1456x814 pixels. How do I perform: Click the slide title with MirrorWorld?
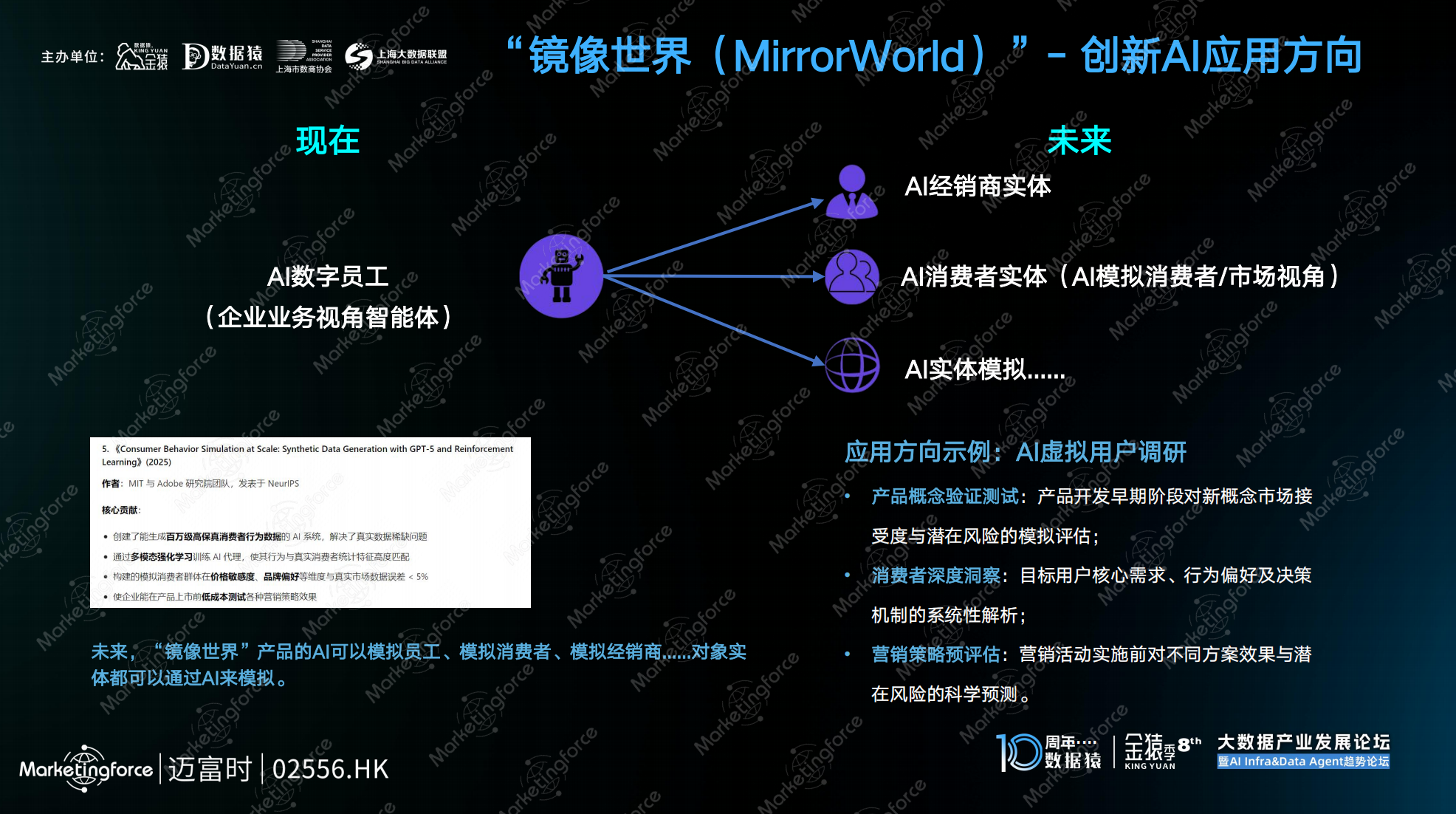click(934, 55)
